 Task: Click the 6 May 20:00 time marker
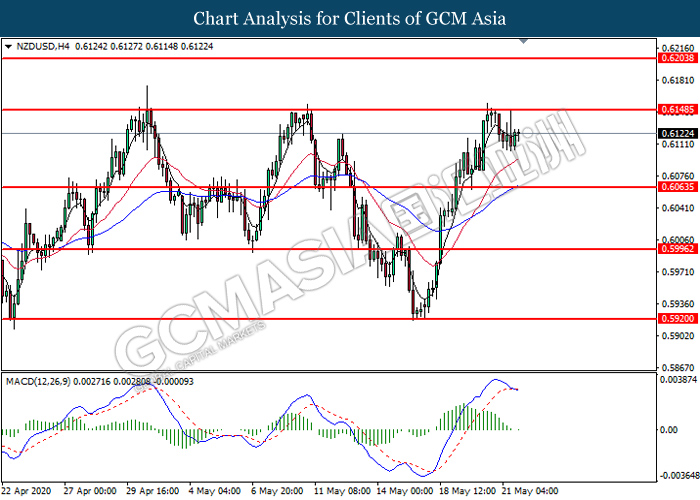point(277,491)
